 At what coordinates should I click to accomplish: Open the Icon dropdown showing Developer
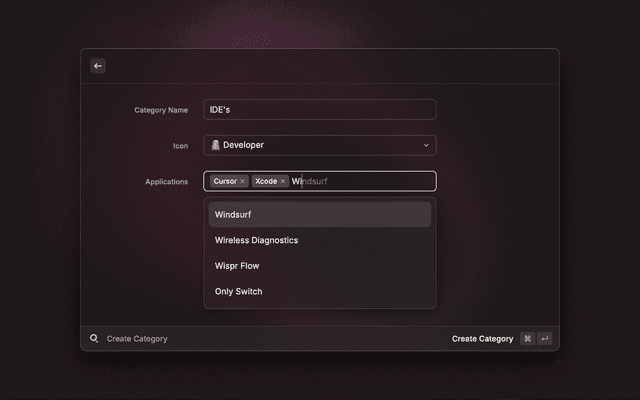[319, 145]
